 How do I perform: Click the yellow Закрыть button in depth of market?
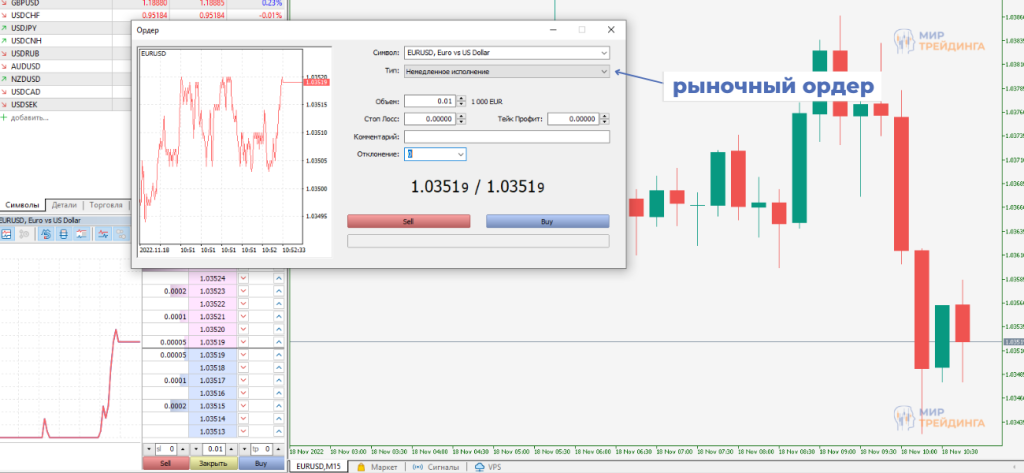[x=215, y=464]
